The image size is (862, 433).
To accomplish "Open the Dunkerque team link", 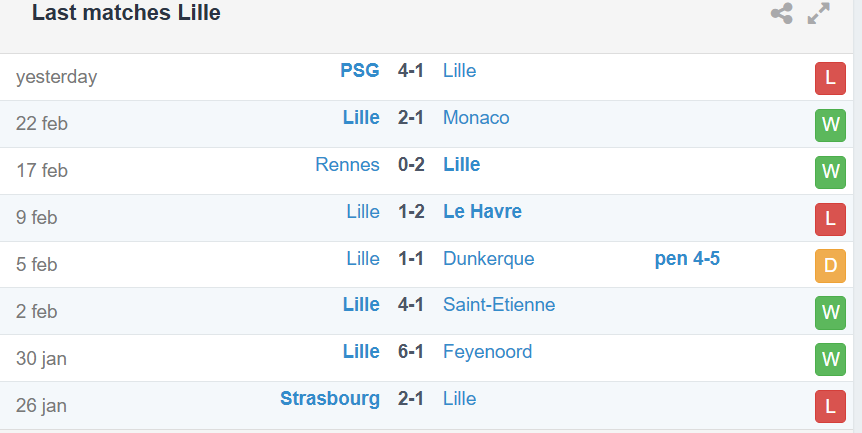I will pos(489,259).
